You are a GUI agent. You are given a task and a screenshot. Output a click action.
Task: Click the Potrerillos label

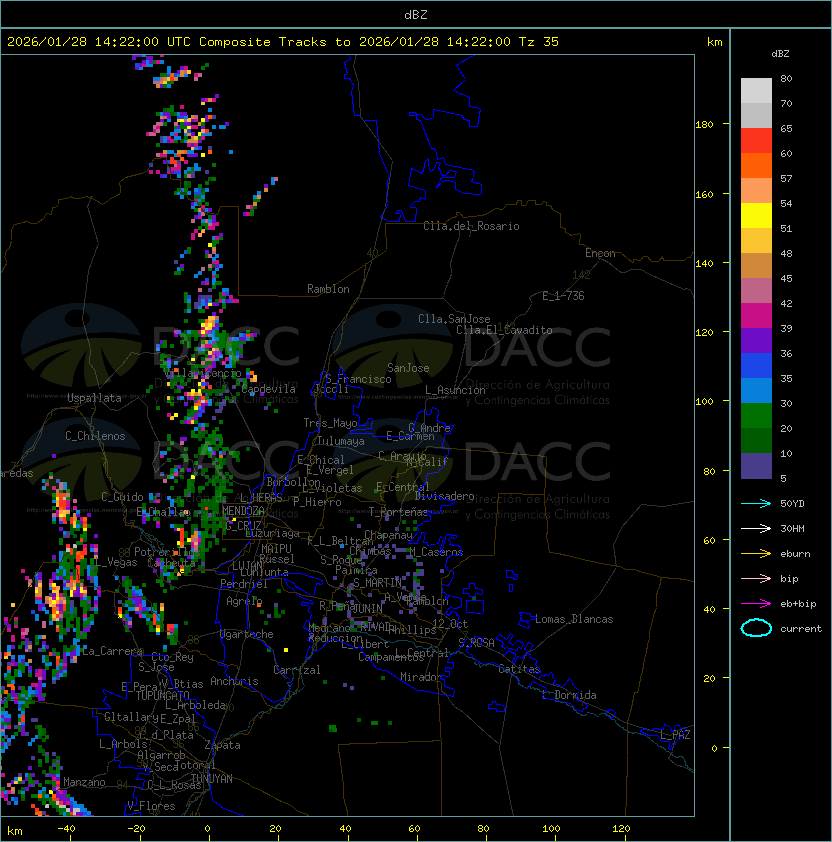(167, 552)
